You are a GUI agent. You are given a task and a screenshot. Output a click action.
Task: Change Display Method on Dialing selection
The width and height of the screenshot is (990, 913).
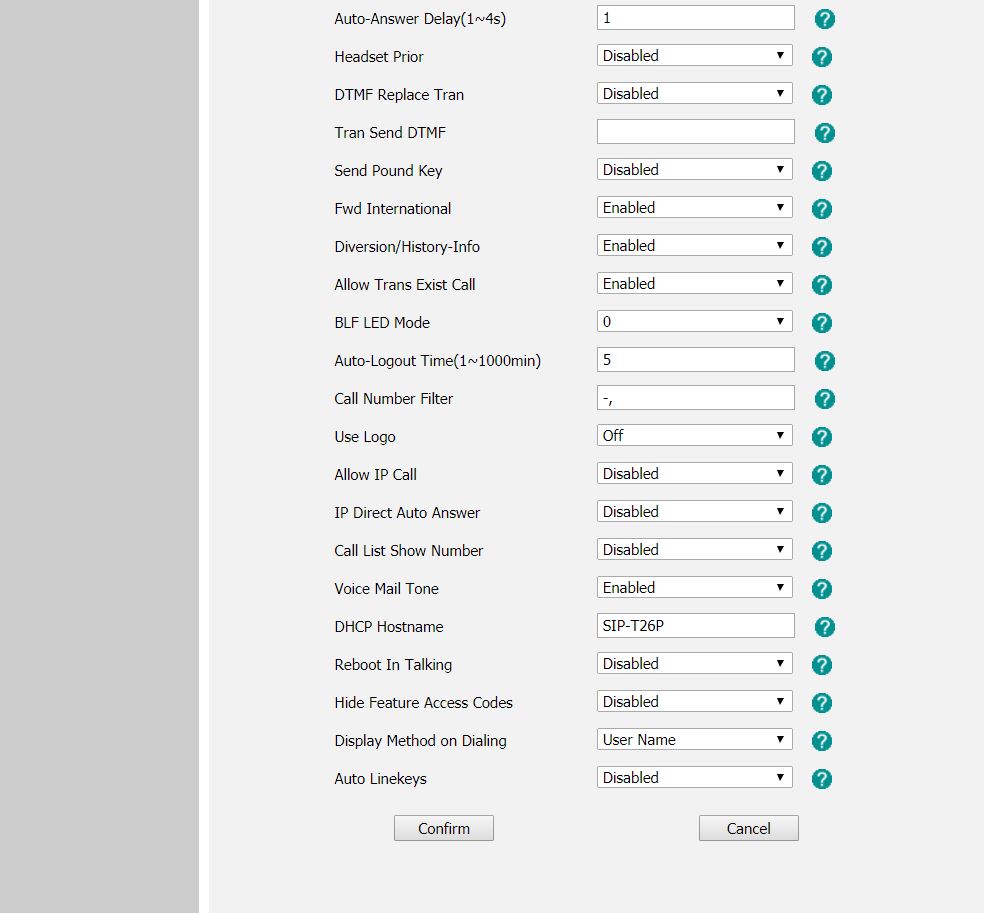(695, 739)
